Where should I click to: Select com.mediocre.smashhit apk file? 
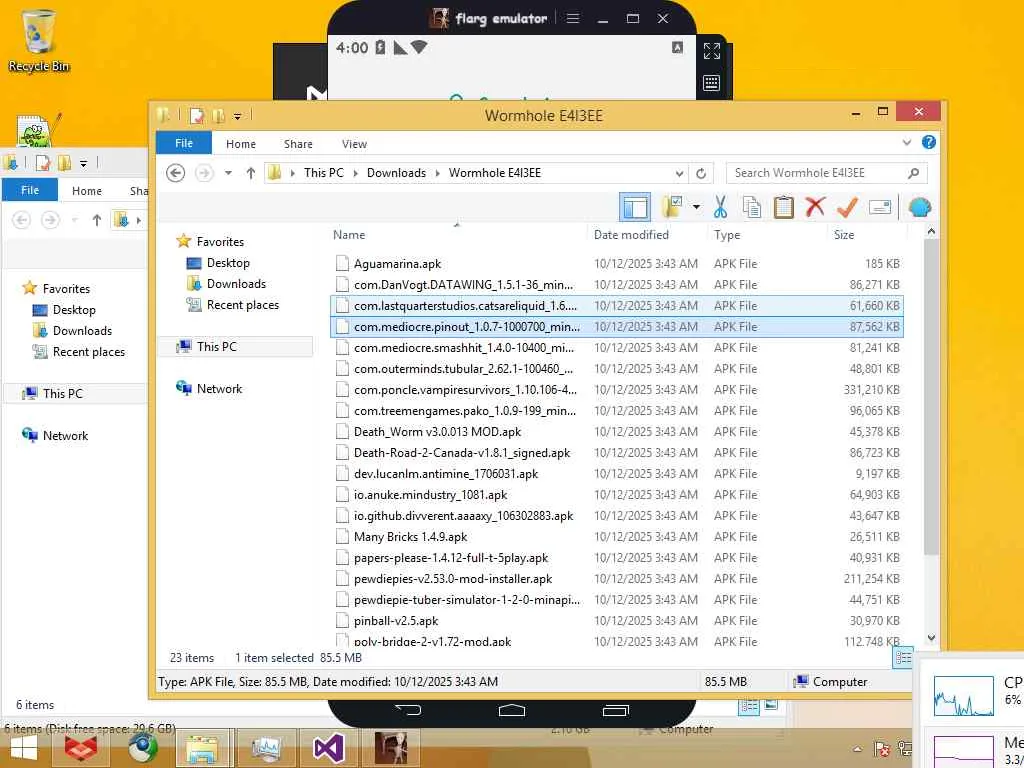tap(616, 347)
